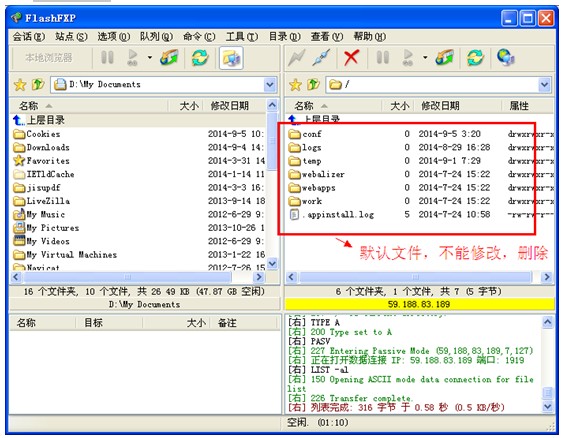This screenshot has height=438, width=561.
Task: Click local horizontal scroll right arrow
Action: tap(258, 277)
